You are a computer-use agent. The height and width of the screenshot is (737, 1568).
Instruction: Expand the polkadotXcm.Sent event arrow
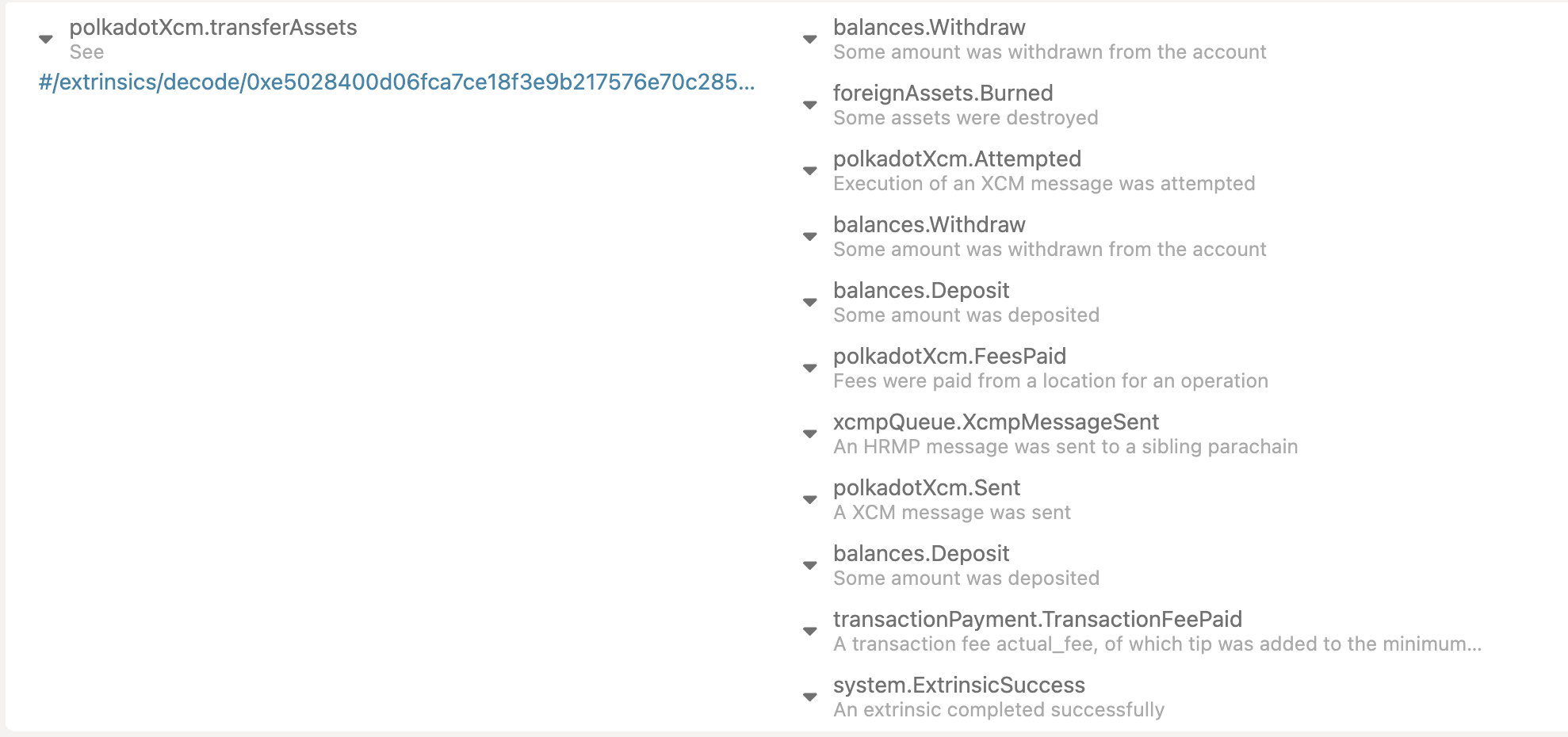809,500
